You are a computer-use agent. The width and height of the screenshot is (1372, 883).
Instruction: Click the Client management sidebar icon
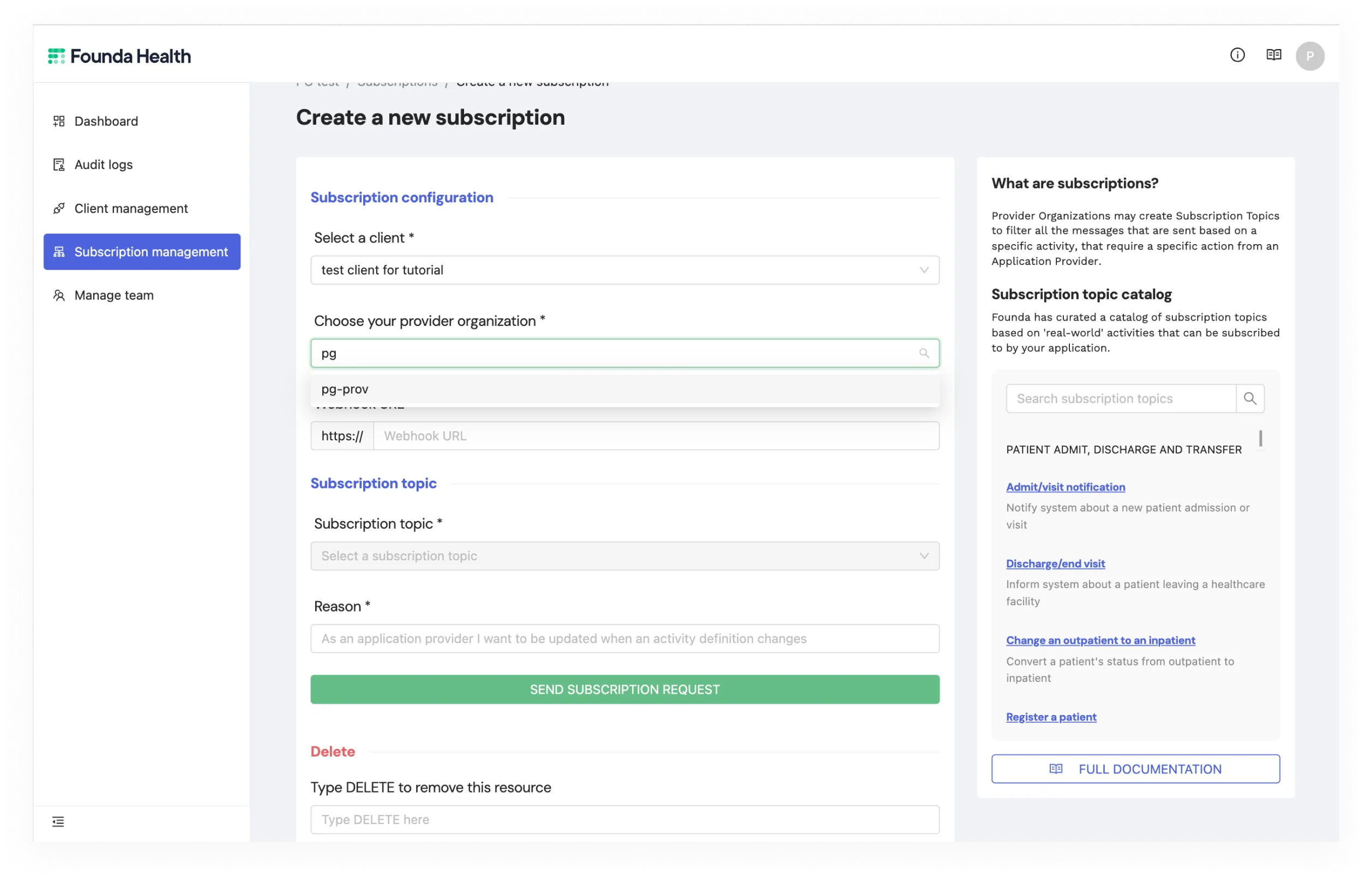(x=58, y=208)
